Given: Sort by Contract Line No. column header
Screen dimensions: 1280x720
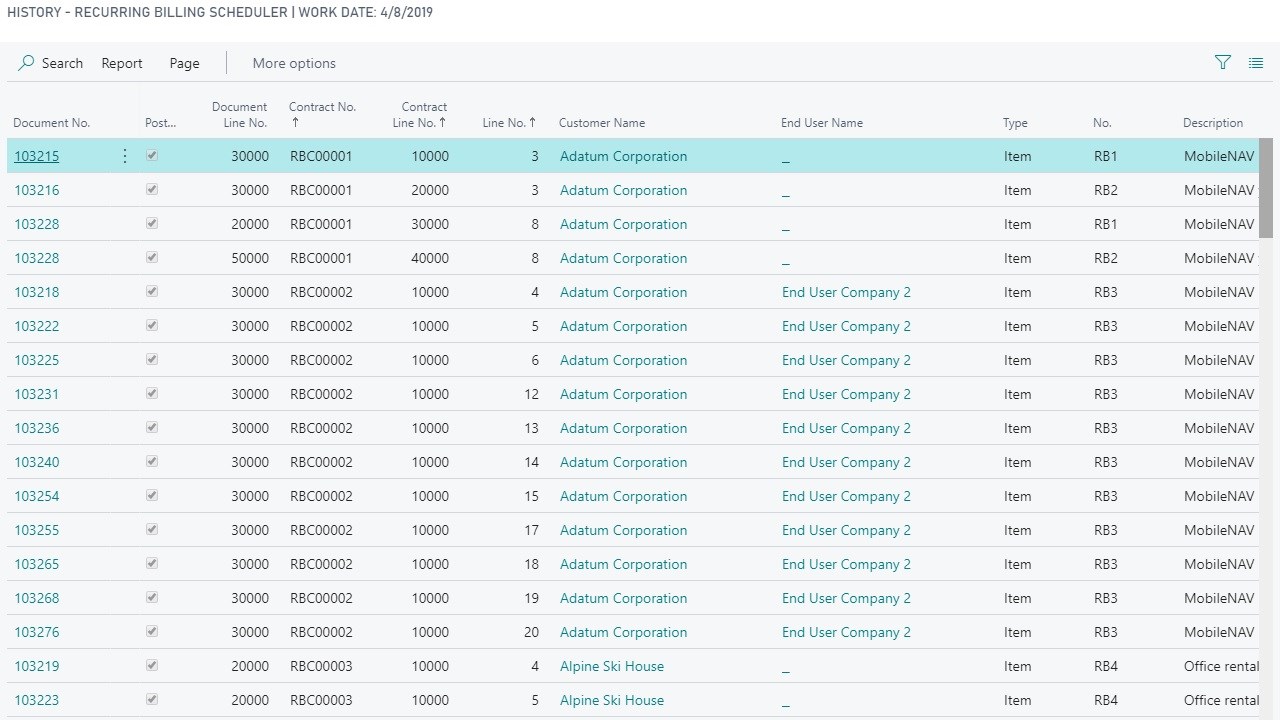Looking at the screenshot, I should 420,115.
